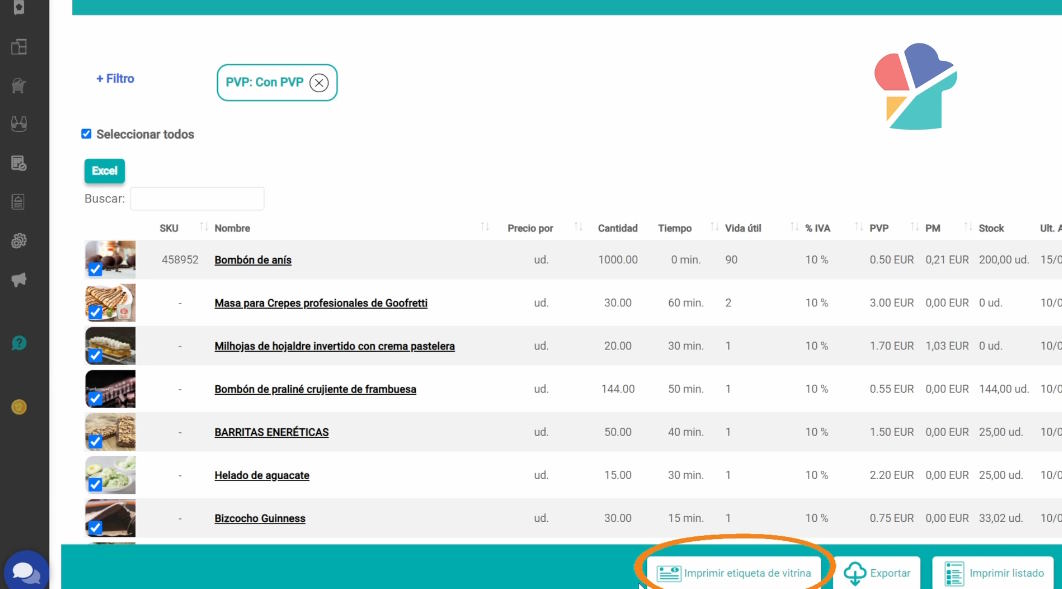Click the PVP: Con PVP filter chip
The width and height of the screenshot is (1062, 589).
276,83
